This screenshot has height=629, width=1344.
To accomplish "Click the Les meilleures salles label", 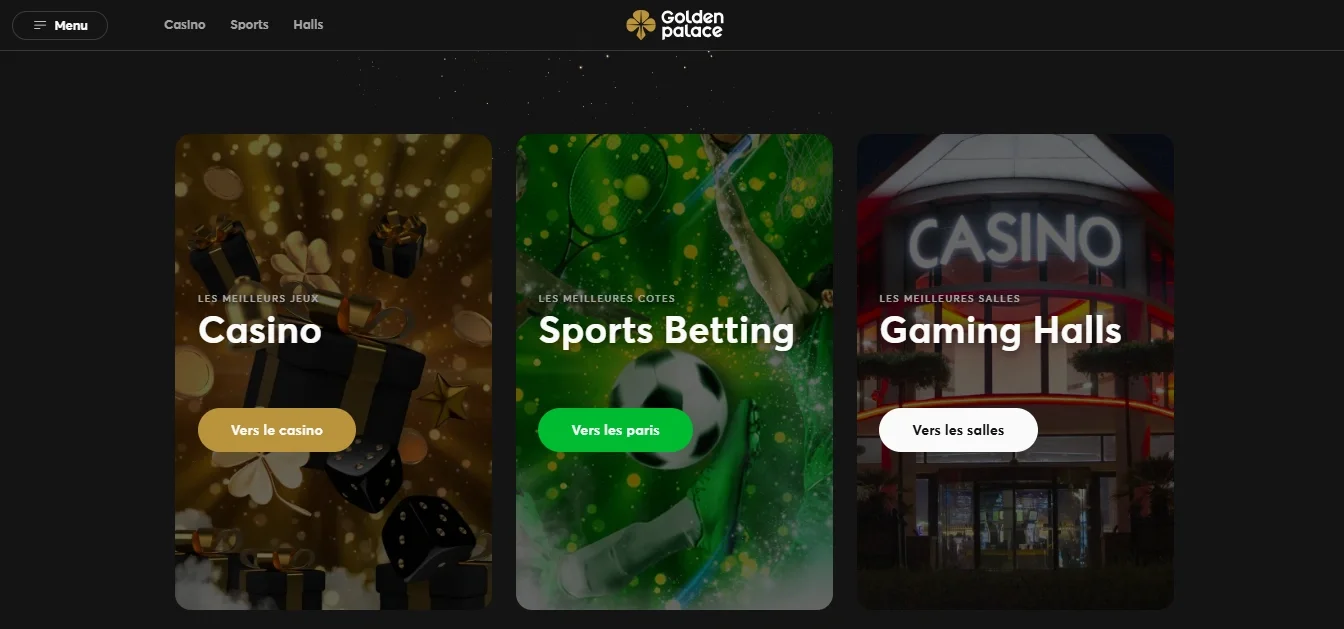I will pos(950,299).
